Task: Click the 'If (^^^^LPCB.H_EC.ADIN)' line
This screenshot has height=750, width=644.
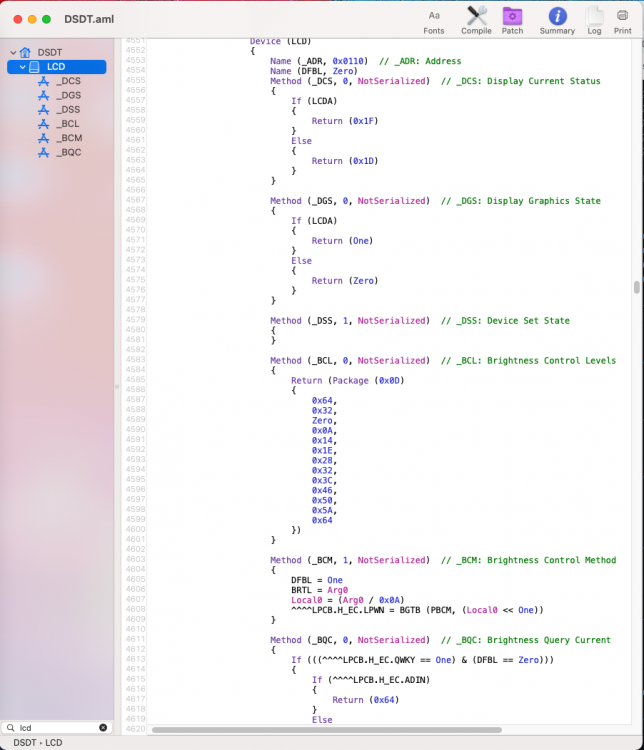Action: click(371, 680)
